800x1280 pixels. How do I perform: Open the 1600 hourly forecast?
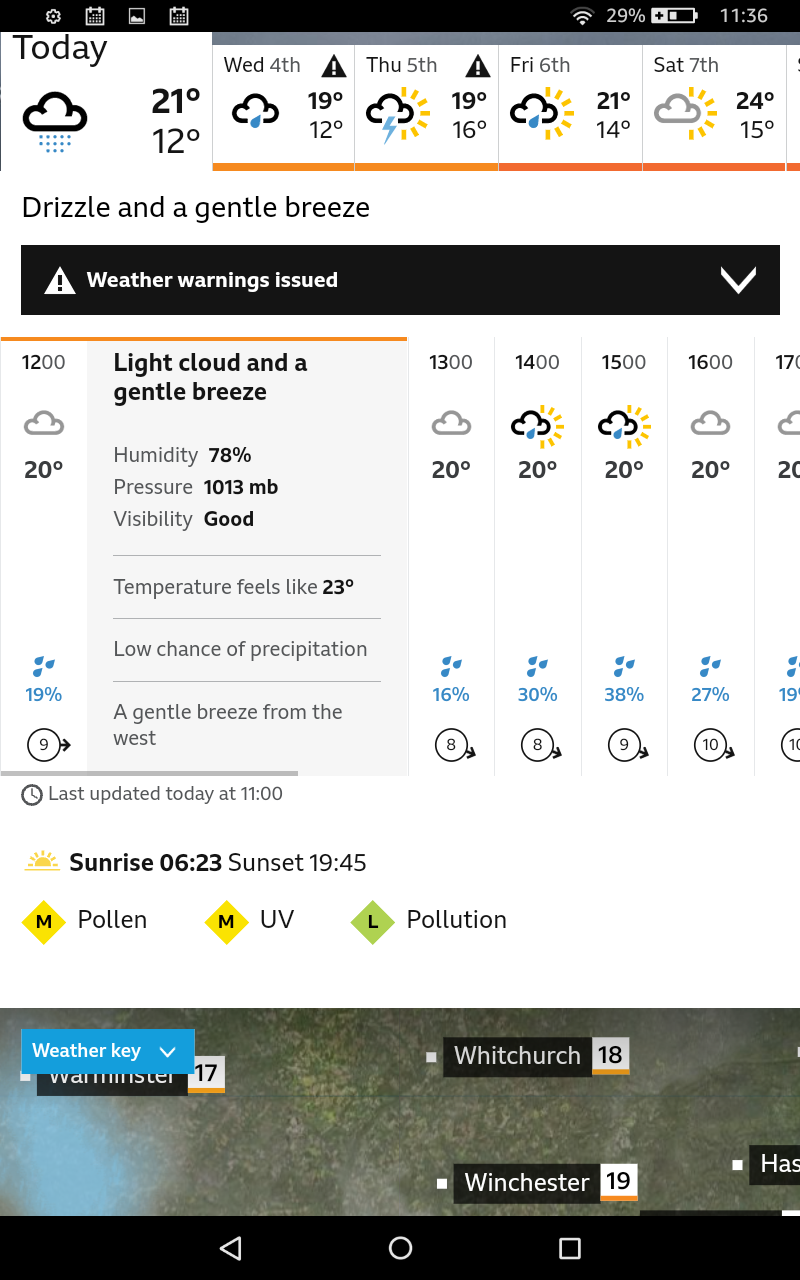coord(711,557)
